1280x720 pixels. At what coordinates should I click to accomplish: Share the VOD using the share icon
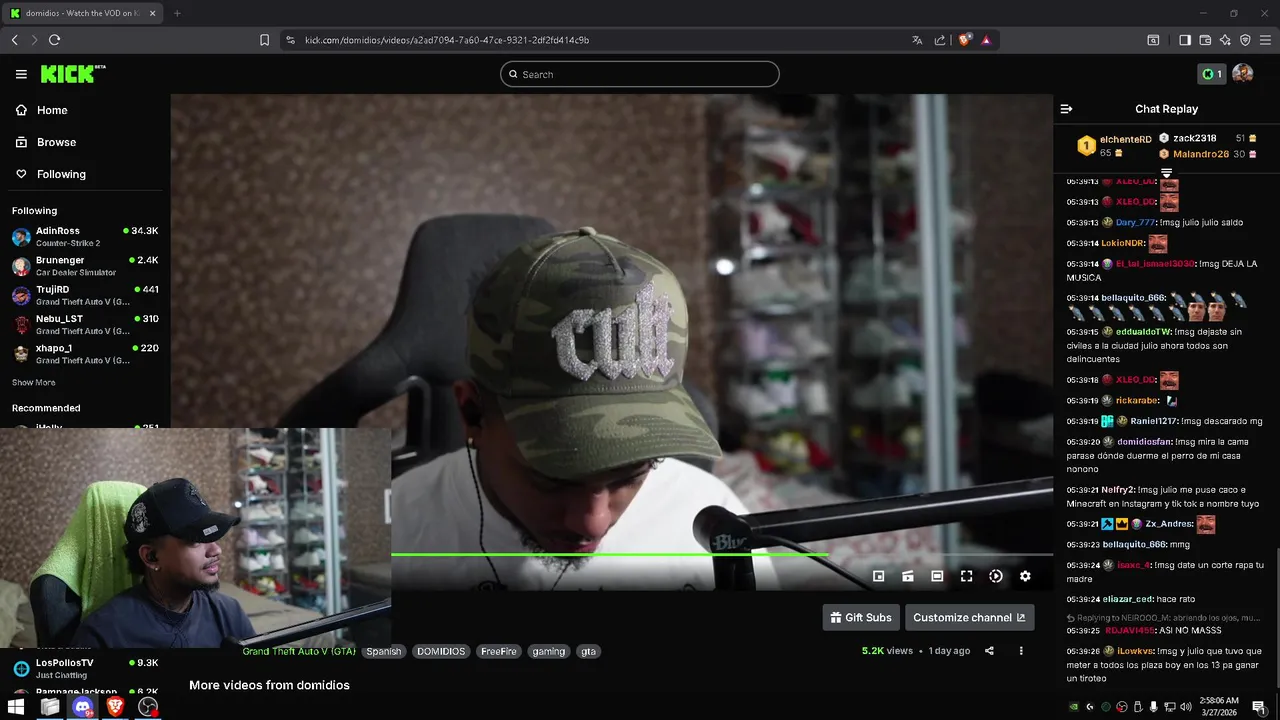tap(989, 651)
